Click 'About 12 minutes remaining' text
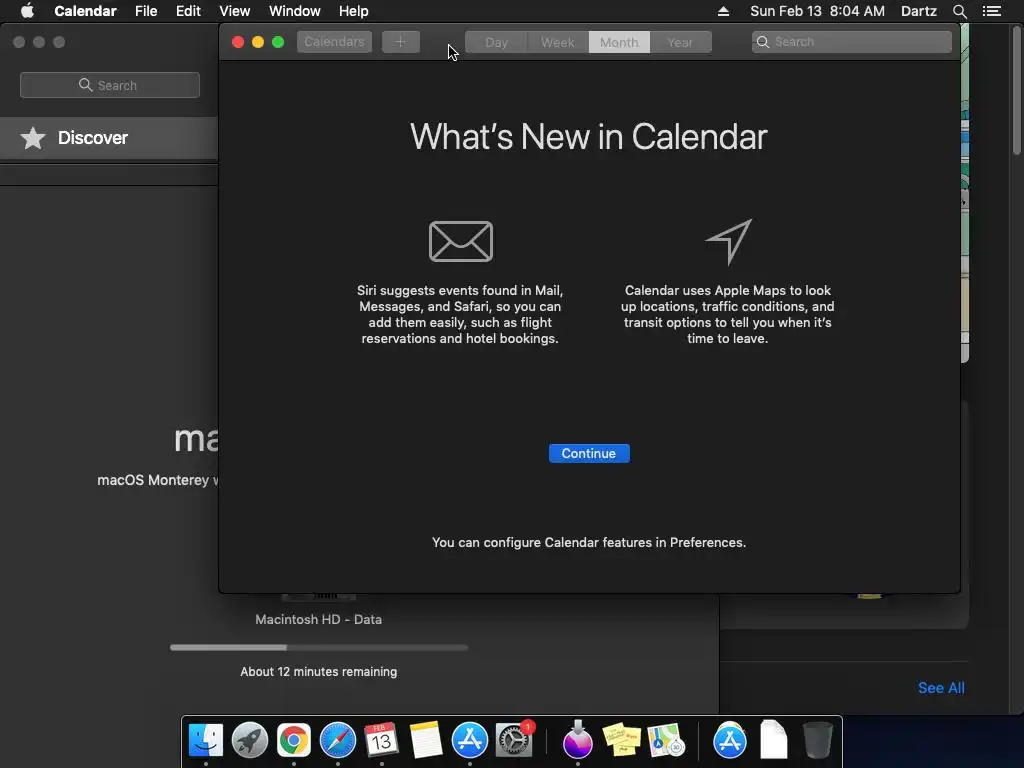The height and width of the screenshot is (768, 1024). click(x=319, y=671)
